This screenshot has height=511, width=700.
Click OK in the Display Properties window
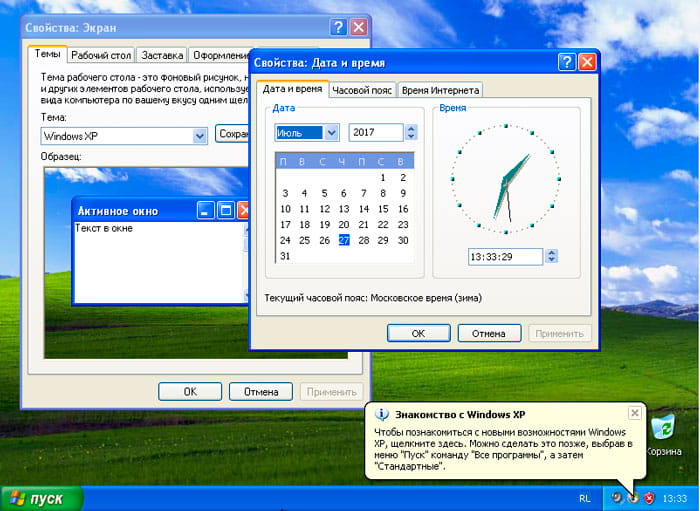(190, 392)
